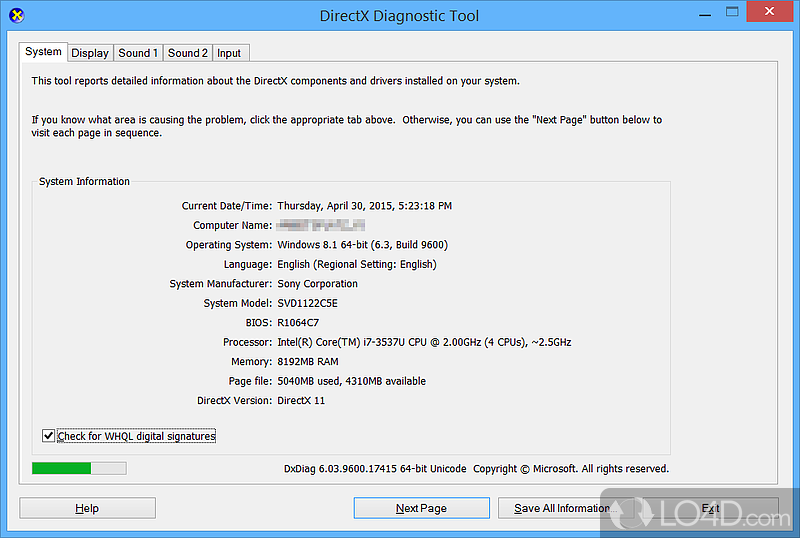The height and width of the screenshot is (538, 800).
Task: Click the DirectX 11 version value
Action: (301, 401)
